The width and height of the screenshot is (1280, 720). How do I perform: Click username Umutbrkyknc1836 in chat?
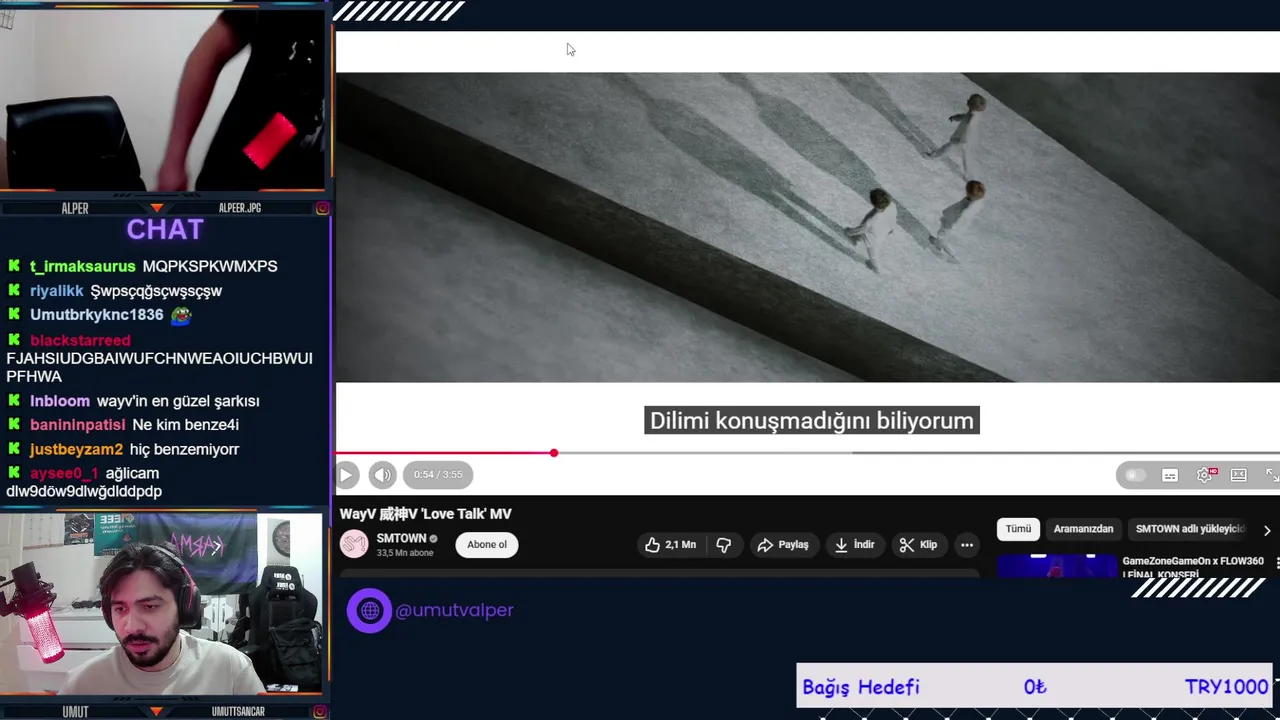coord(96,315)
